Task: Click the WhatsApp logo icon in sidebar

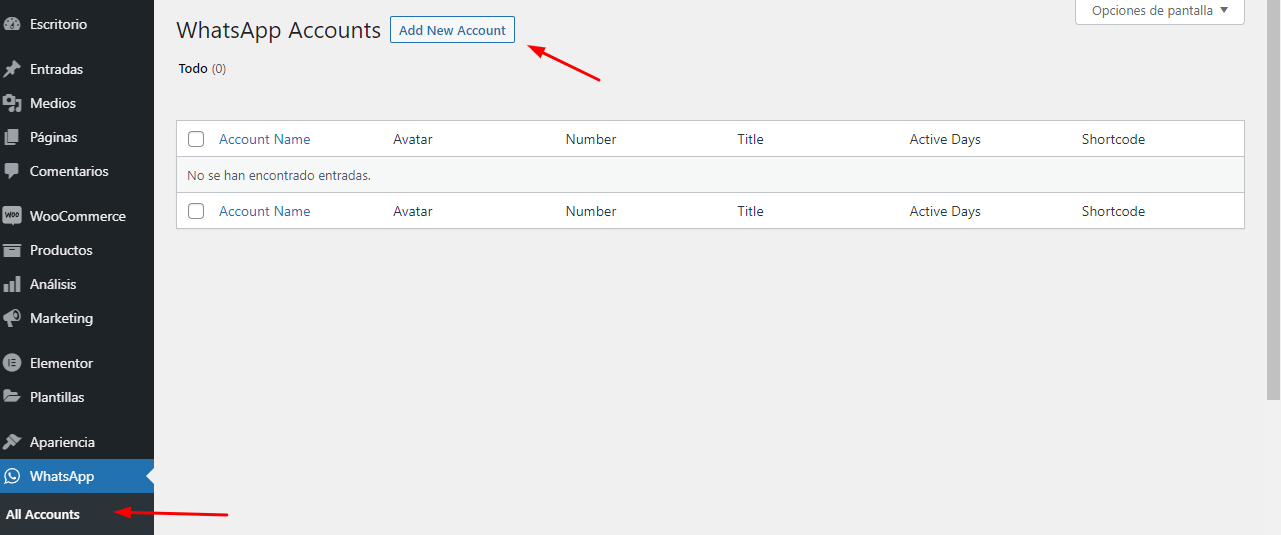Action: click(12, 476)
